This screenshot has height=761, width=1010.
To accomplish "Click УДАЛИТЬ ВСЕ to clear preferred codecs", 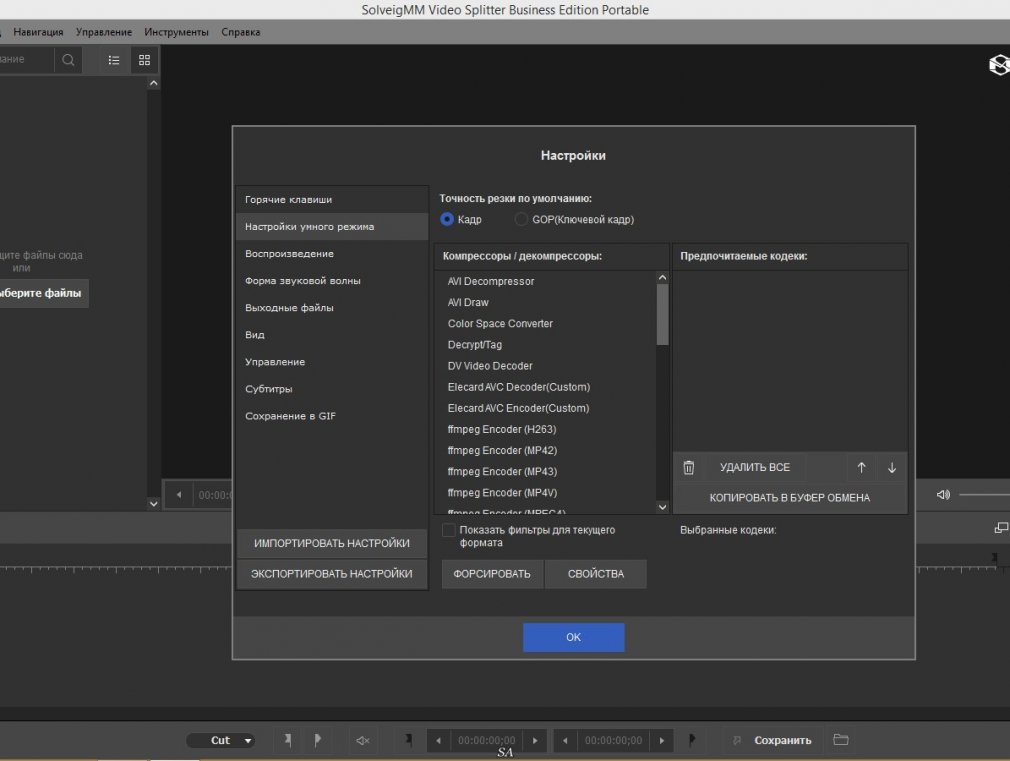I will [x=754, y=467].
